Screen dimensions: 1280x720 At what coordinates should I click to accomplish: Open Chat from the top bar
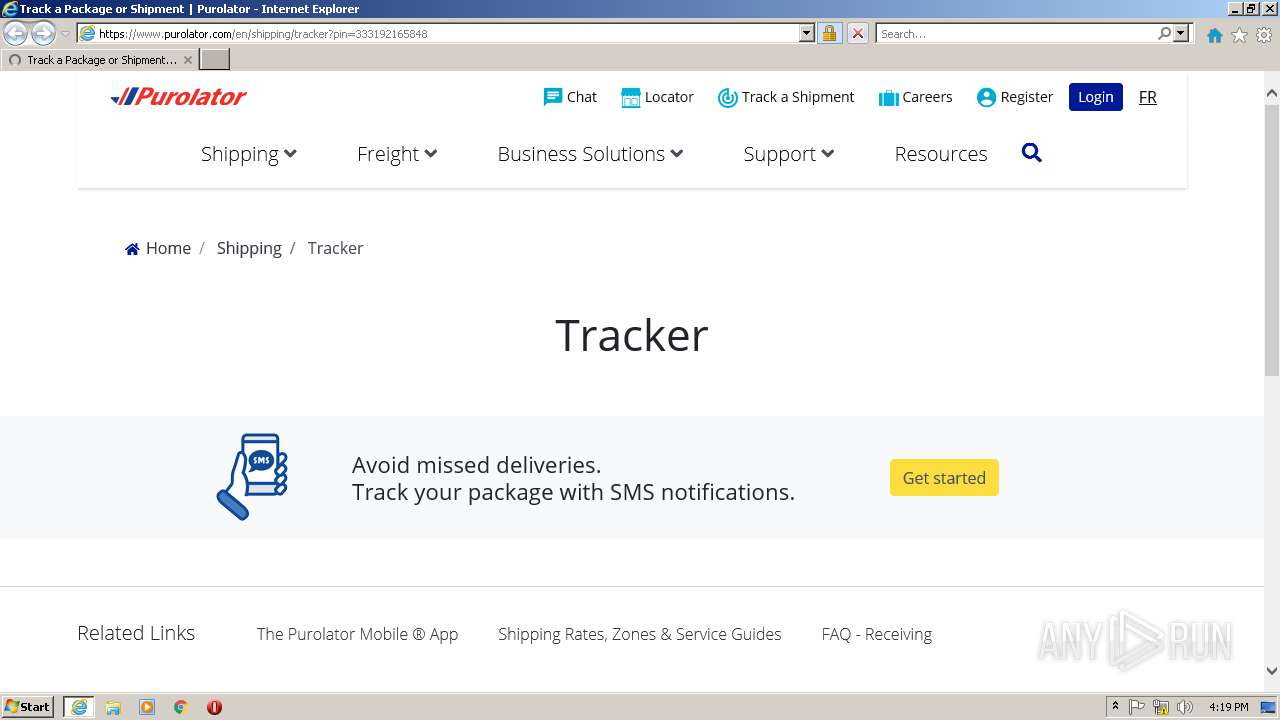point(570,97)
